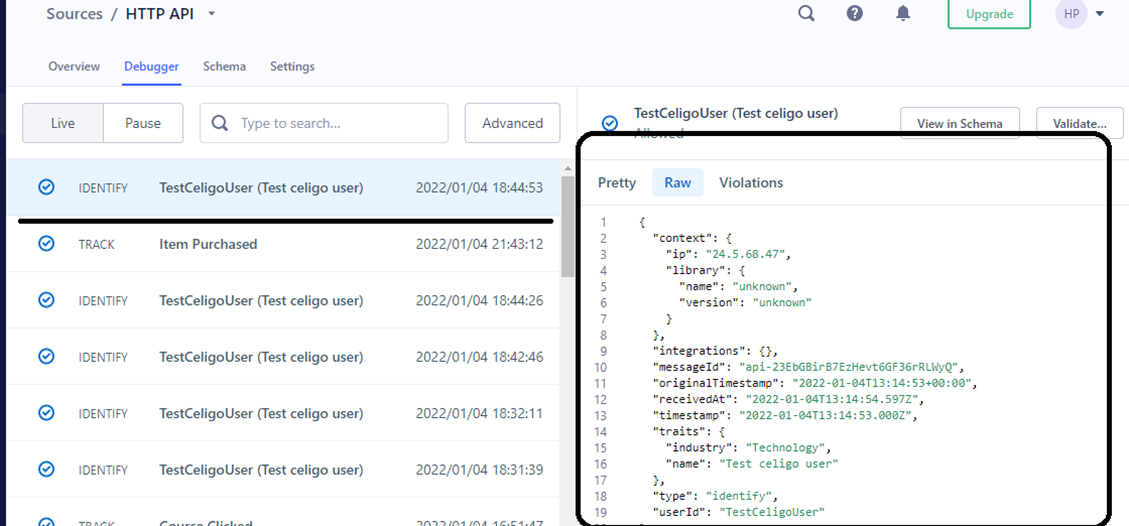The height and width of the screenshot is (526, 1129).
Task: Select the TestCeligoUser event at 18:32:11
Action: (x=283, y=413)
